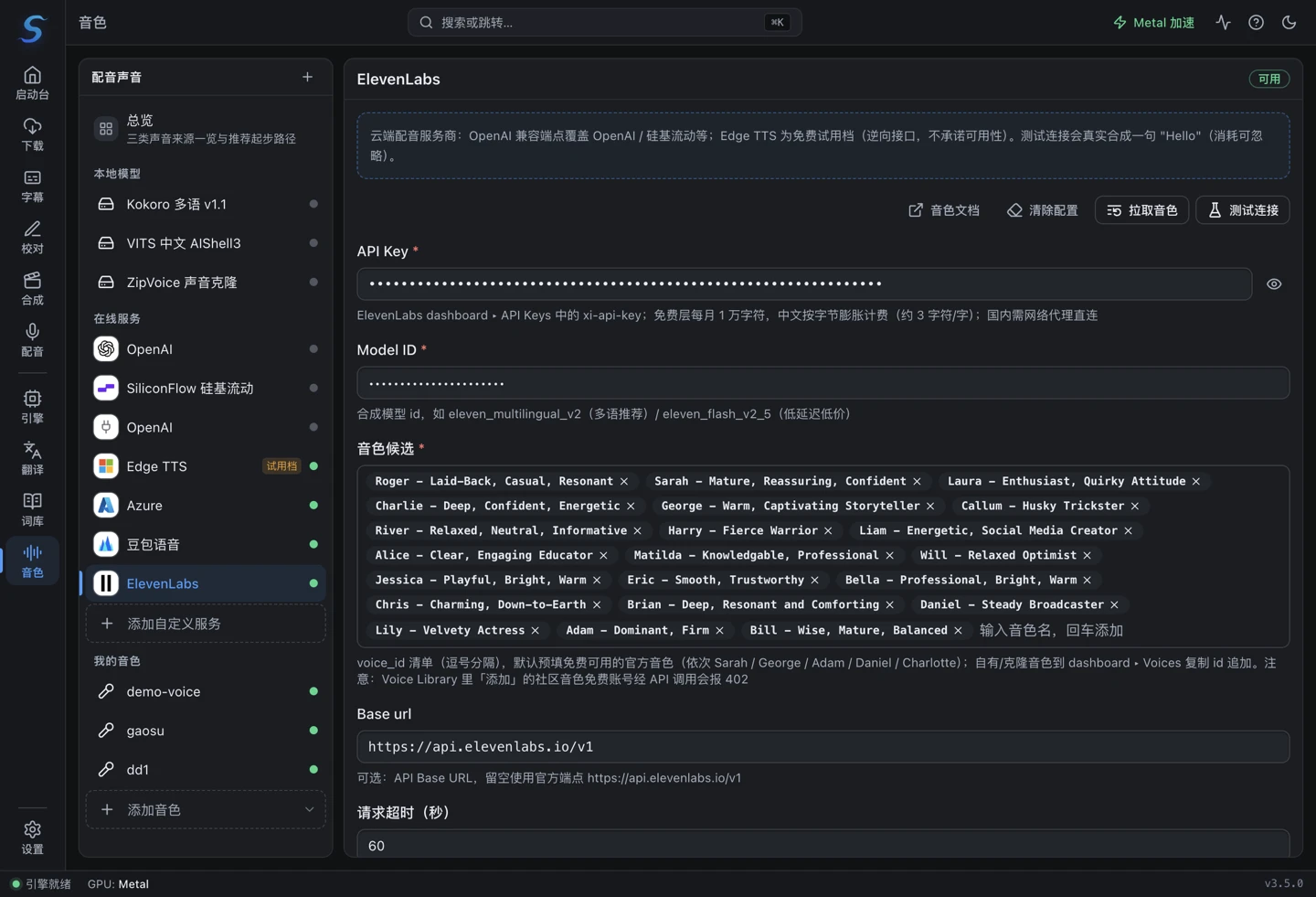Focus the 搜索或跳转 search box

coord(605,23)
